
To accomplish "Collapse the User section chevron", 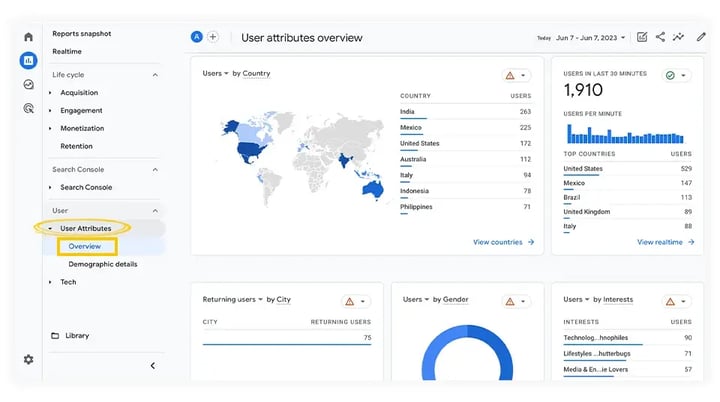I will pyautogui.click(x=155, y=211).
